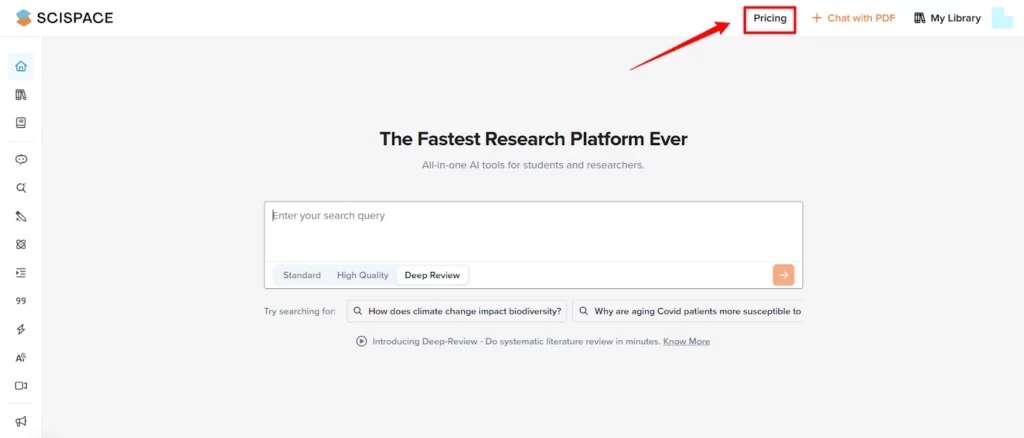Submit search with the orange arrow button

(783, 275)
